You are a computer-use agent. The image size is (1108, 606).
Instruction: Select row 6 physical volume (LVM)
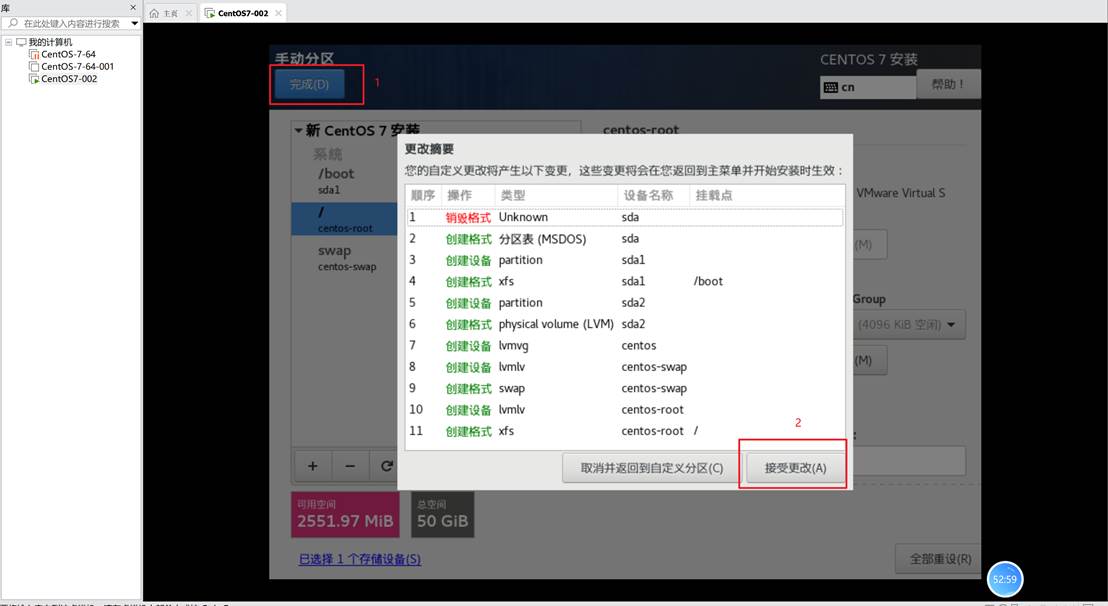click(625, 324)
